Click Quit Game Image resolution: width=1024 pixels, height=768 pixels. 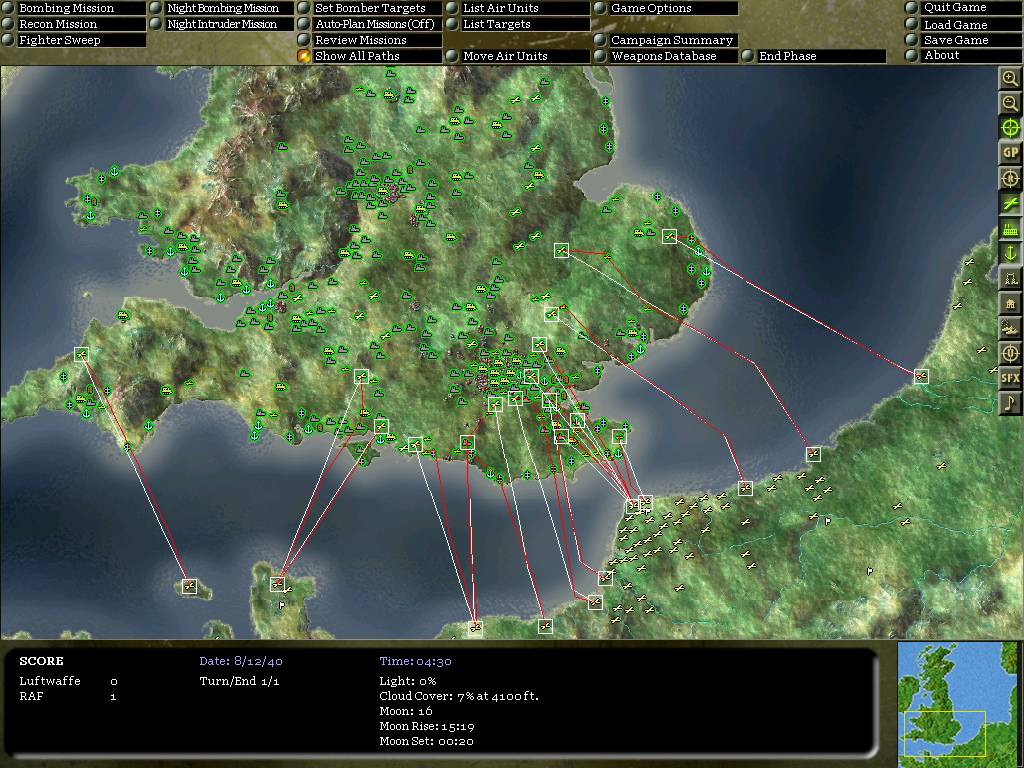pos(963,7)
